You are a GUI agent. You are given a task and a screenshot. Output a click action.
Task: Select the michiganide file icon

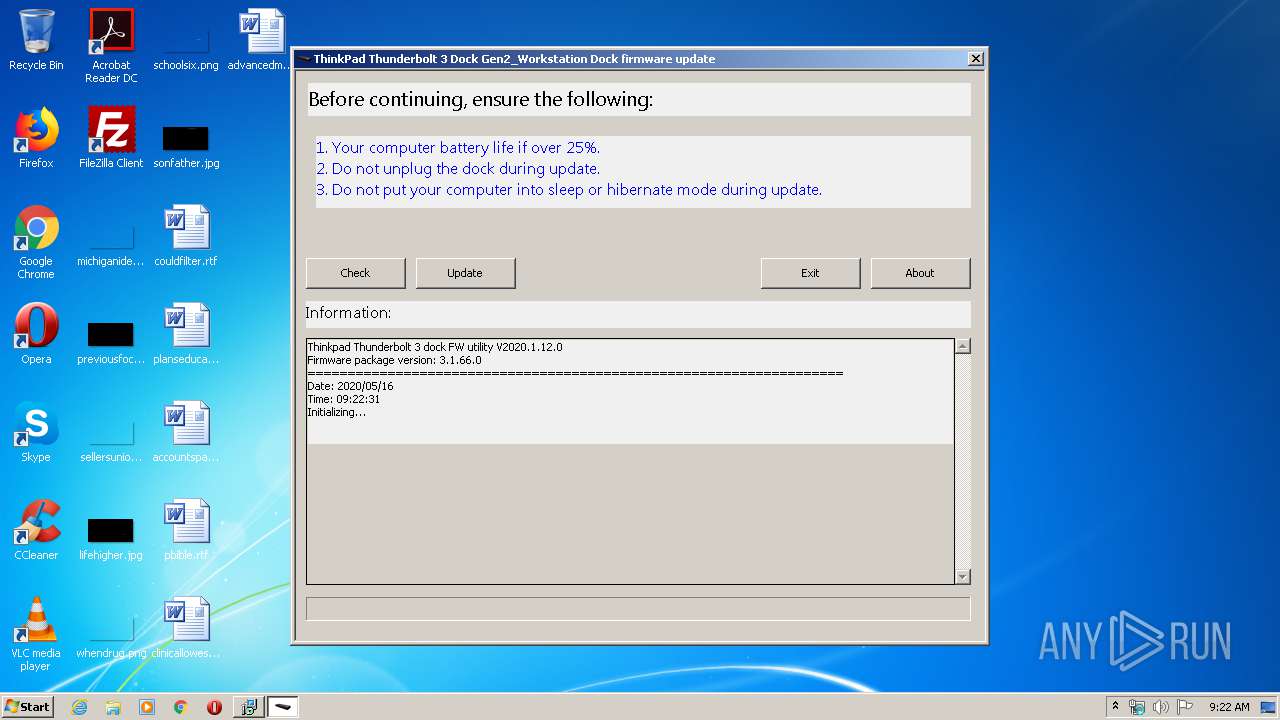coord(111,242)
